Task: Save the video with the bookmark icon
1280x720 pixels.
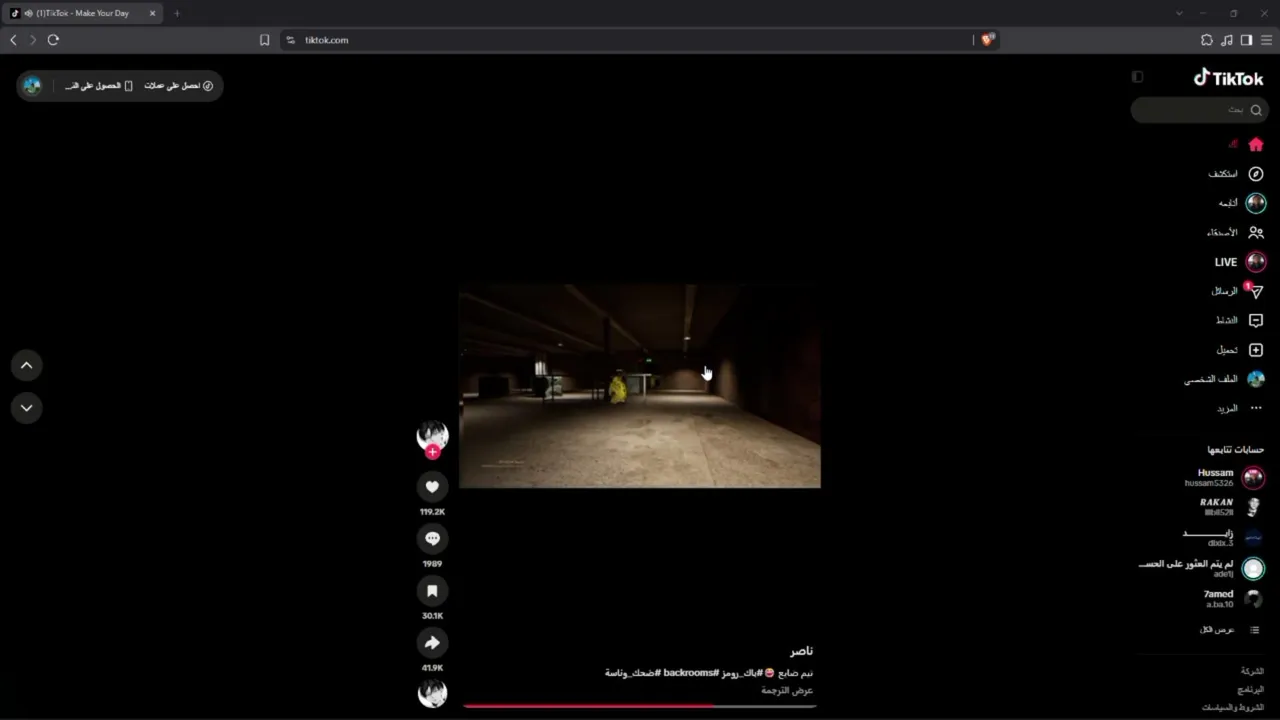Action: [432, 591]
